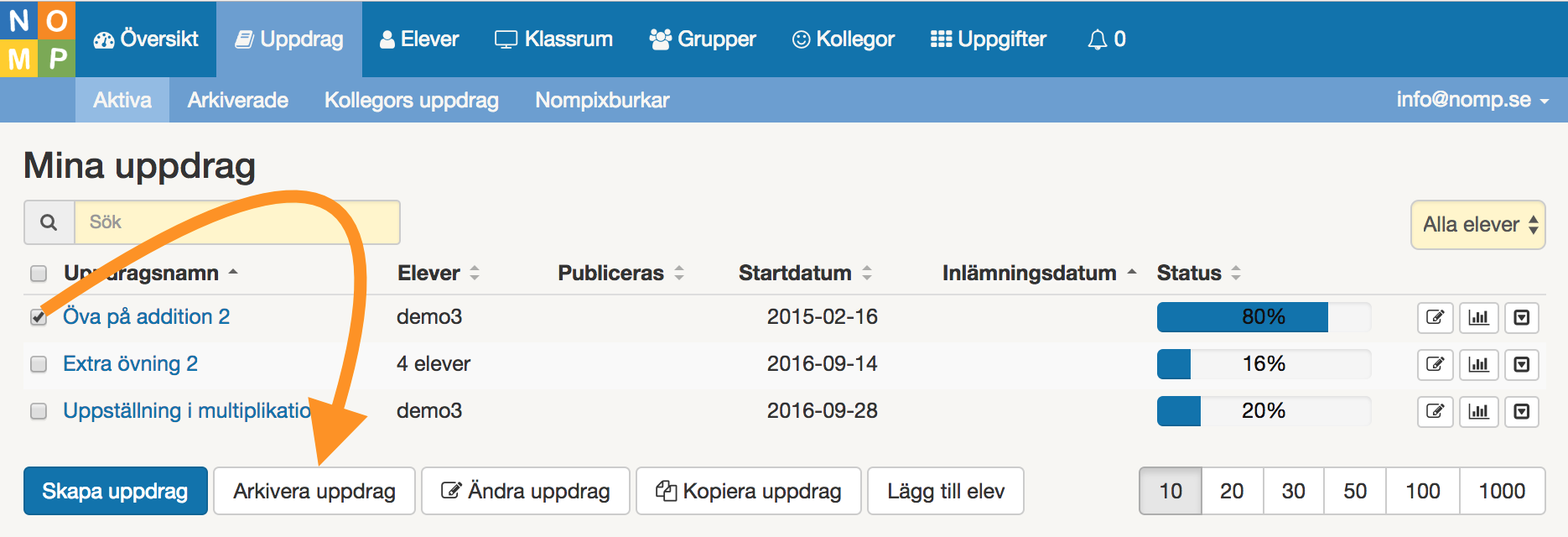Uncheck the Öva på addition 2 checkbox

(39, 317)
